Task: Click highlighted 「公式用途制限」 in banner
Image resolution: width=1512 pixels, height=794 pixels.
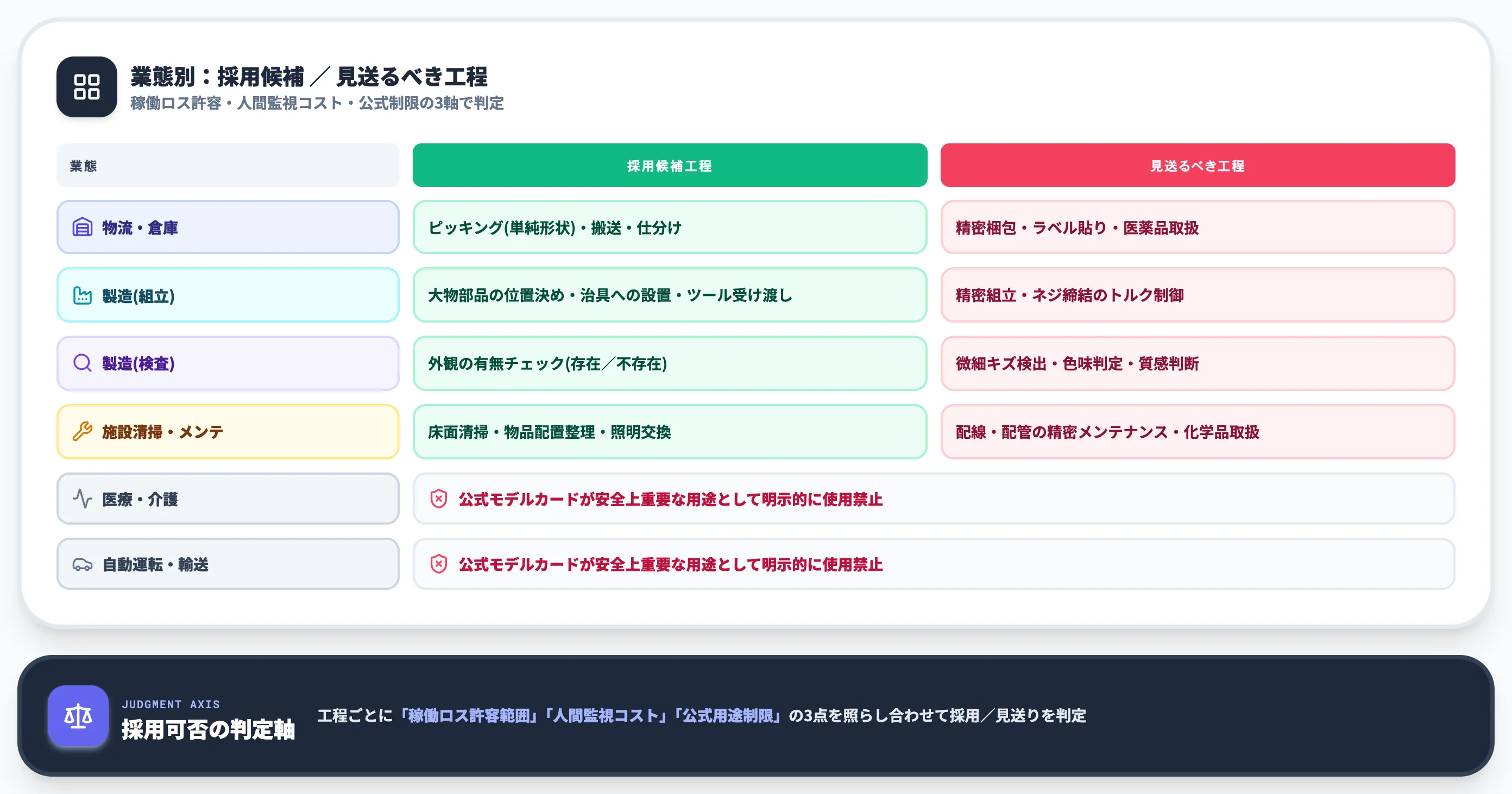Action: pos(728,716)
